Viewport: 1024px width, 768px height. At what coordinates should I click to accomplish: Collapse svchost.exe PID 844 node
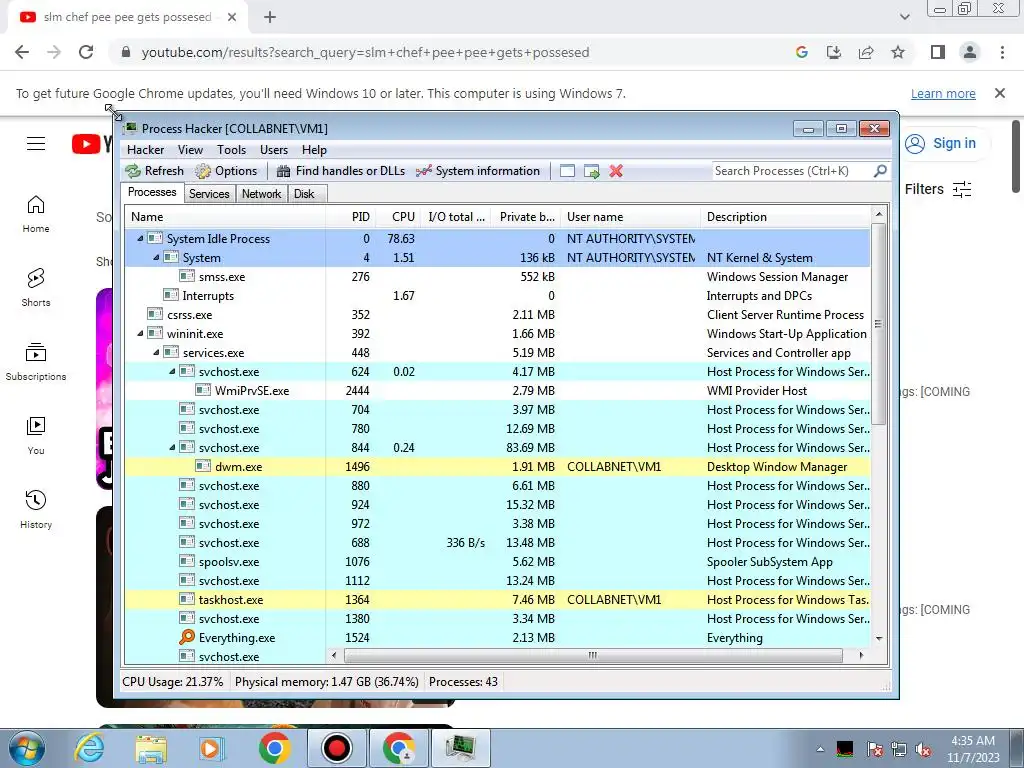point(172,448)
